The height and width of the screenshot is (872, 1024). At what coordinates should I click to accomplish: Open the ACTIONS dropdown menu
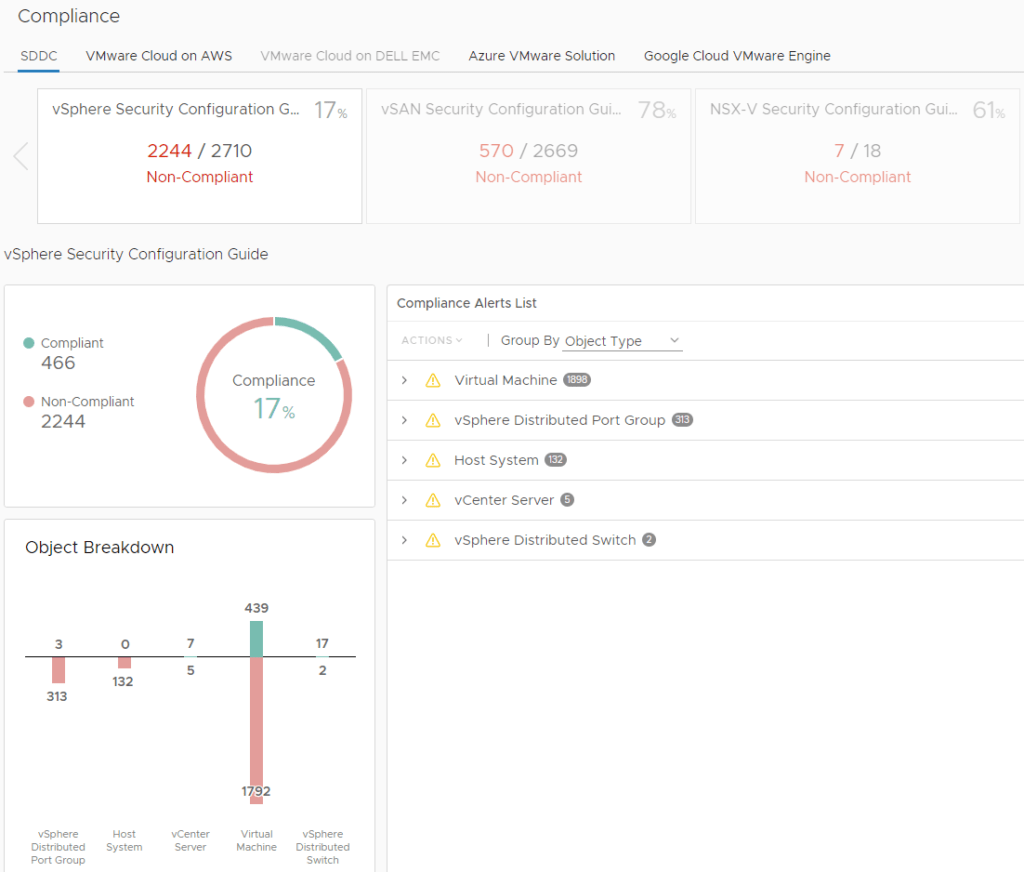click(430, 340)
